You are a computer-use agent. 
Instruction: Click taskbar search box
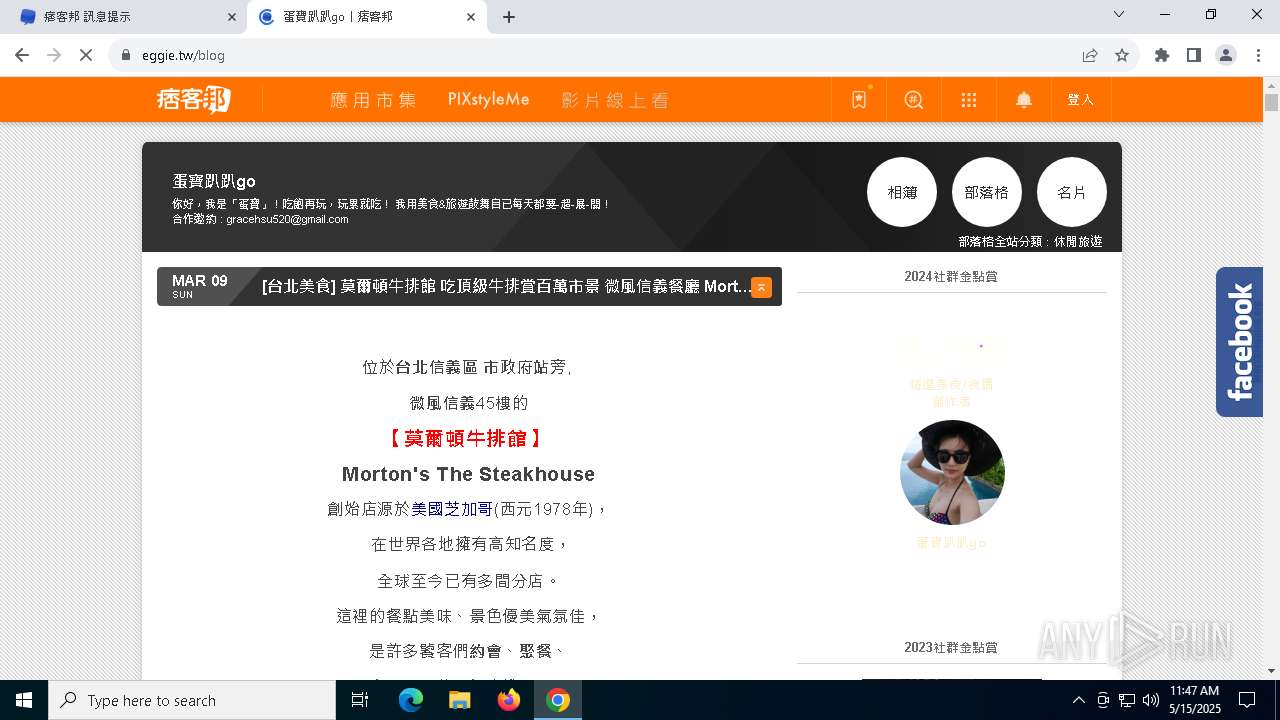click(192, 700)
